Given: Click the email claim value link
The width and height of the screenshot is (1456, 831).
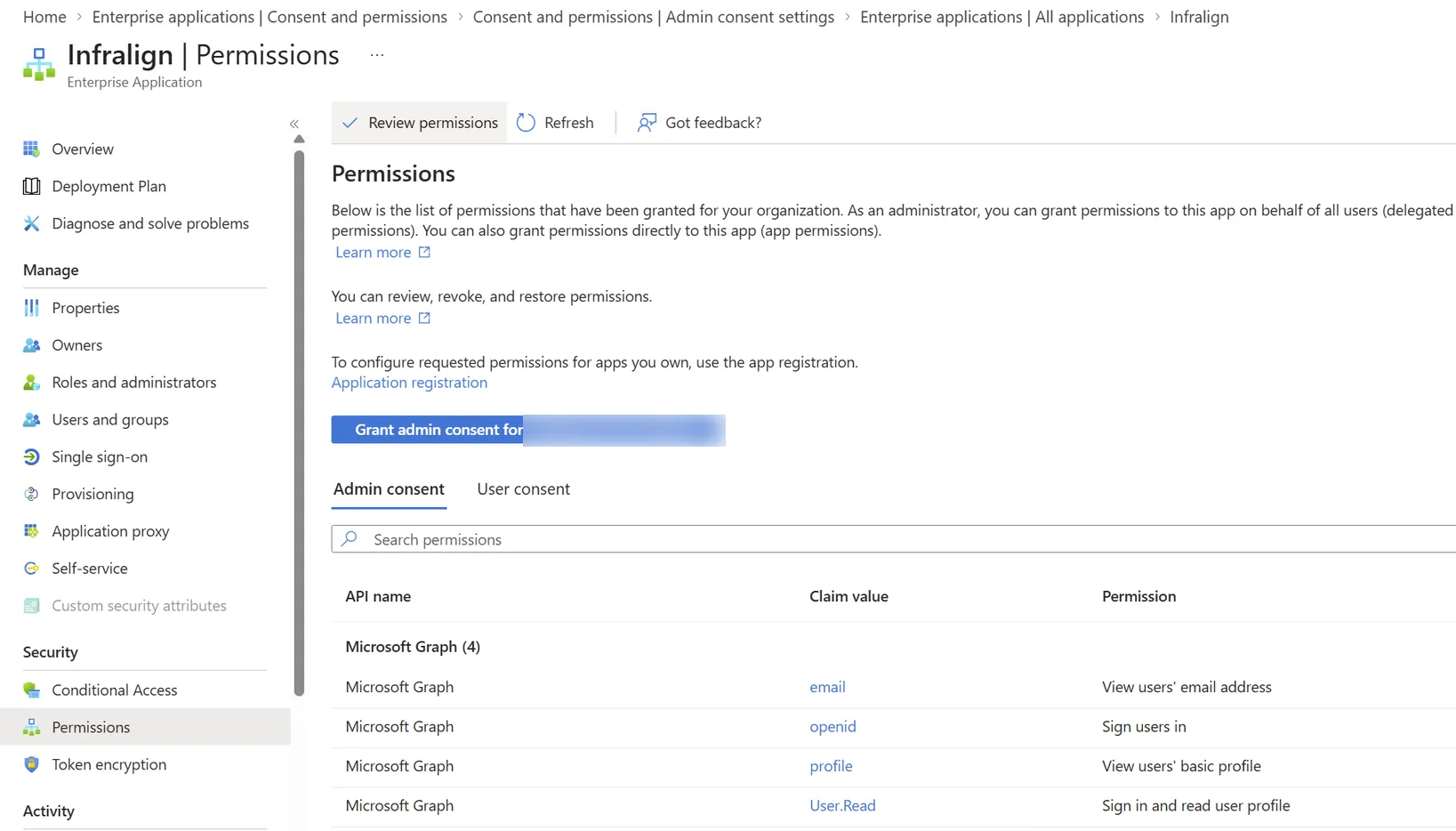Looking at the screenshot, I should (827, 687).
